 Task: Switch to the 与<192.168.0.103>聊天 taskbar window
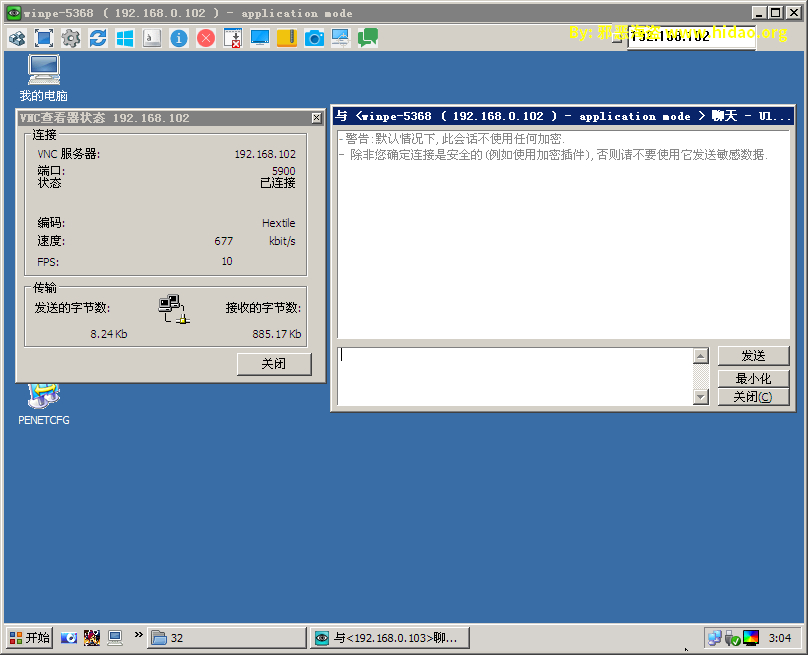click(388, 637)
